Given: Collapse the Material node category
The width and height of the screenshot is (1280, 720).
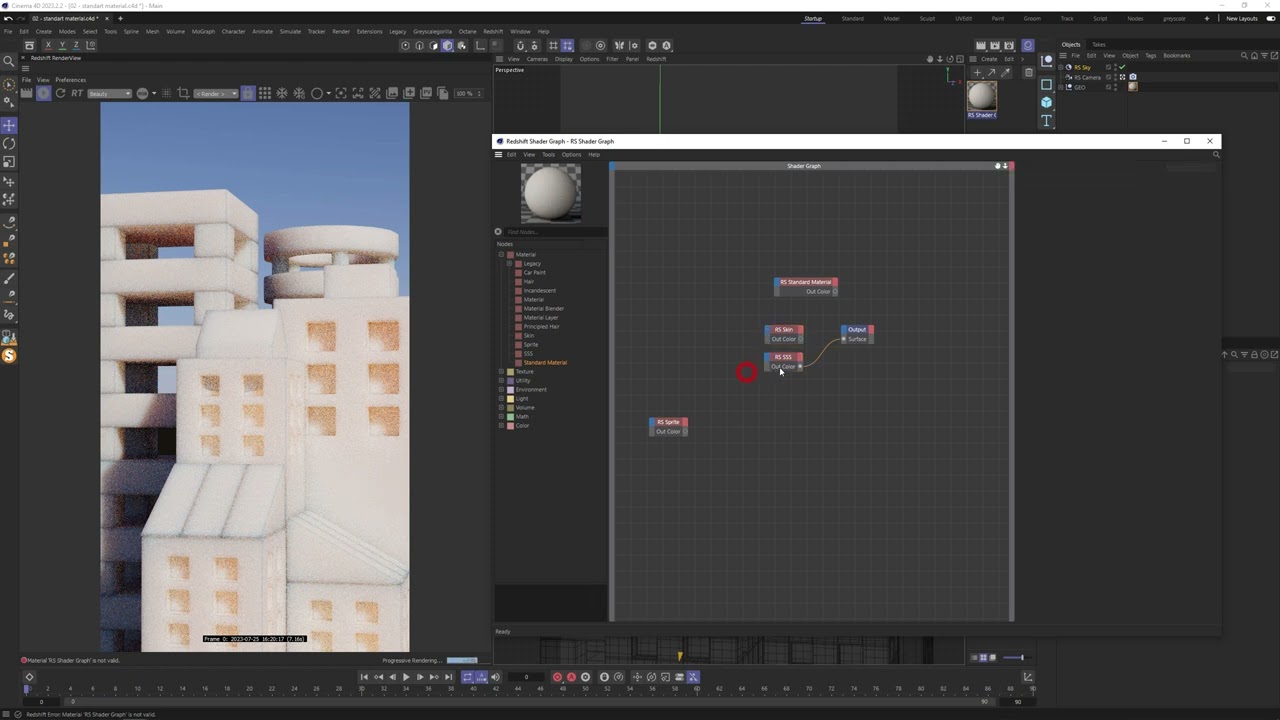Looking at the screenshot, I should pos(502,254).
